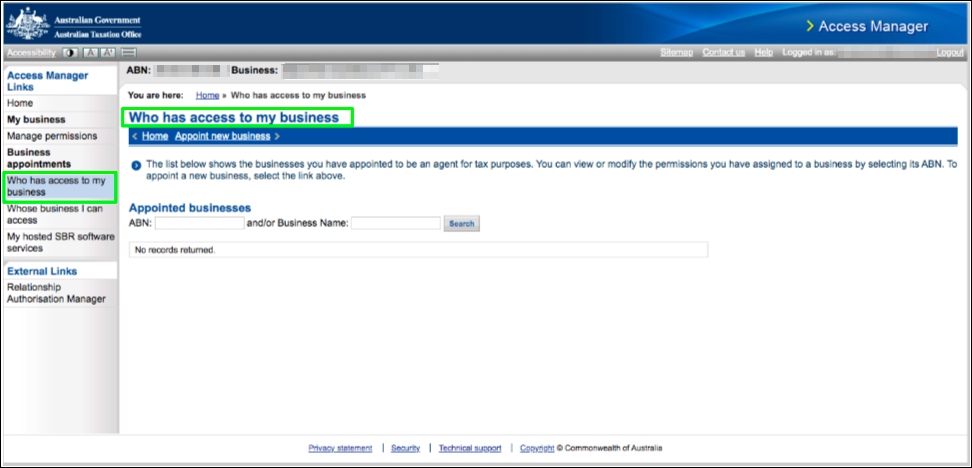Open Whose business I can access
Screen dimensions: 972x468
tap(55, 215)
